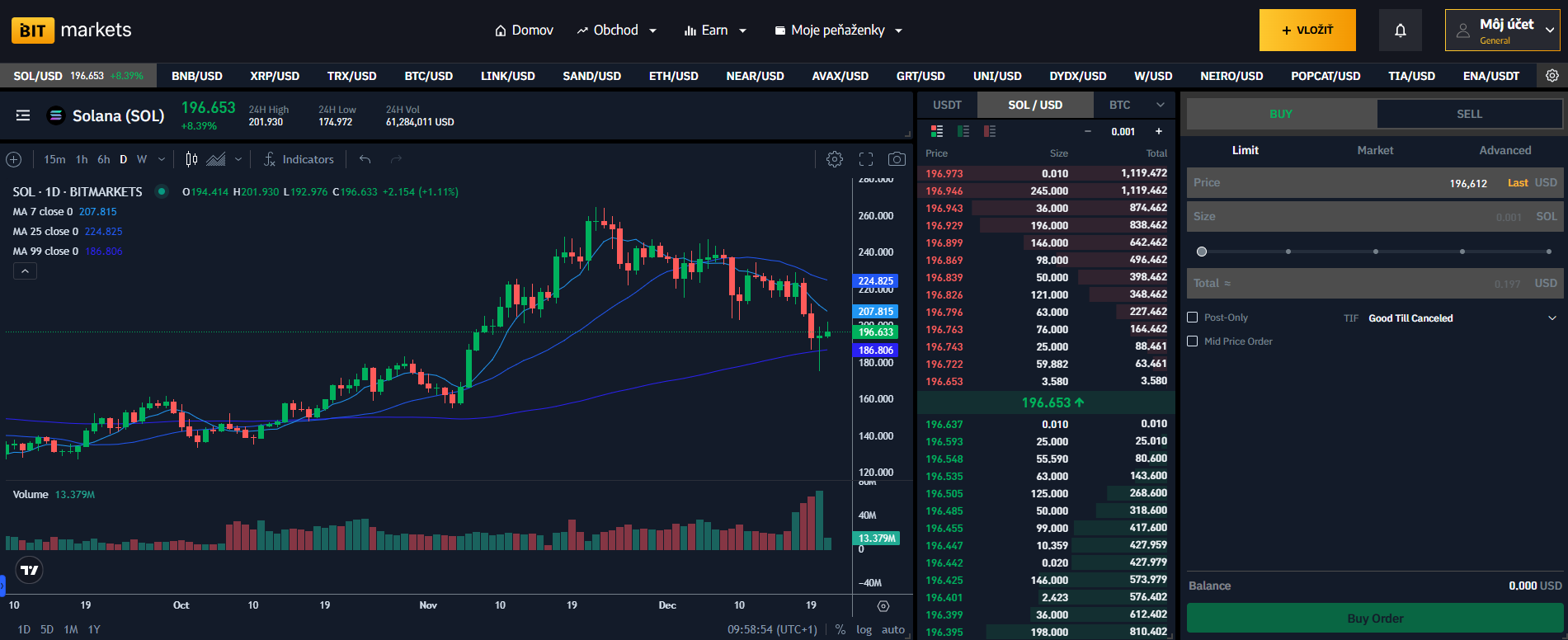The image size is (1568, 640).
Task: Open chart settings gear icon
Action: point(835,159)
